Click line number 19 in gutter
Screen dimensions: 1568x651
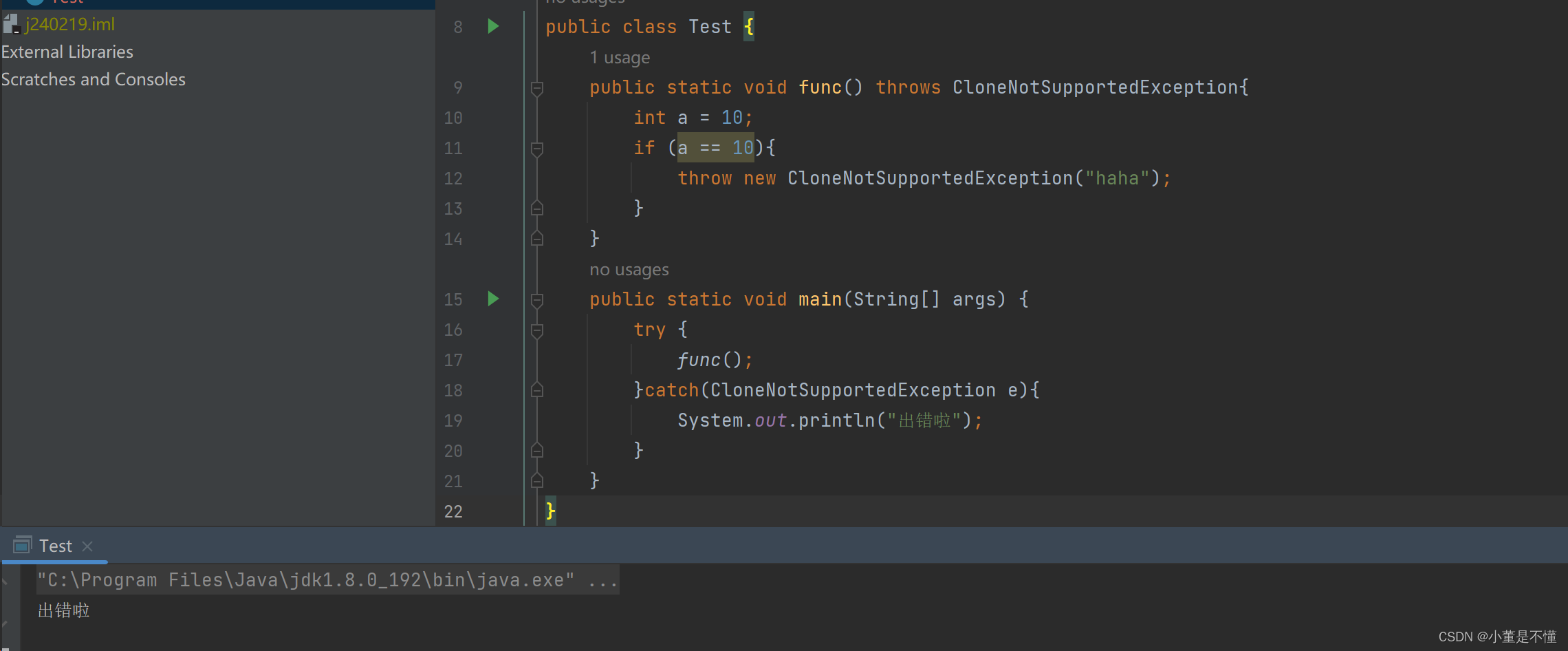[453, 420]
